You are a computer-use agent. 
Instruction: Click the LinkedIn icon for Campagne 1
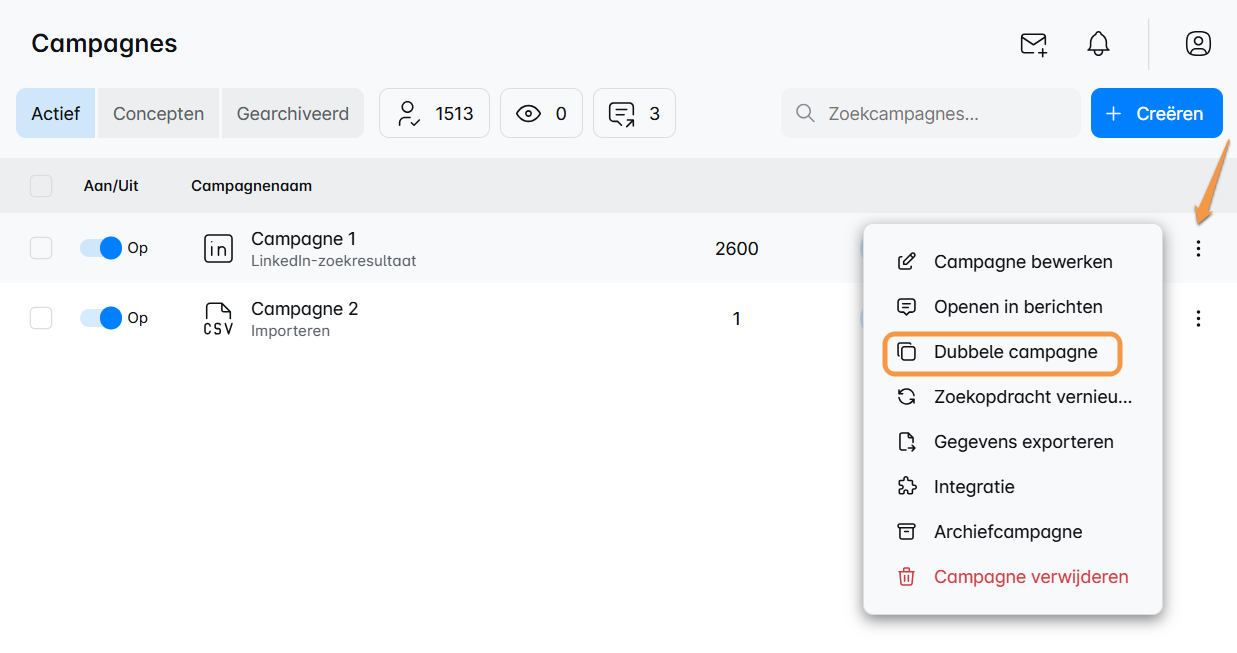[x=218, y=249]
